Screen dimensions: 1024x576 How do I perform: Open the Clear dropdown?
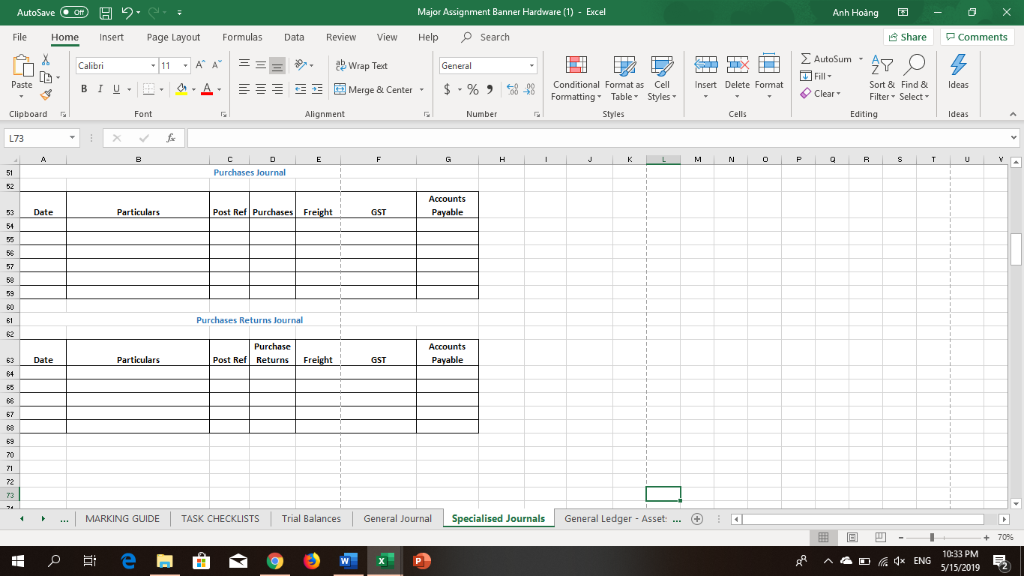tap(820, 93)
